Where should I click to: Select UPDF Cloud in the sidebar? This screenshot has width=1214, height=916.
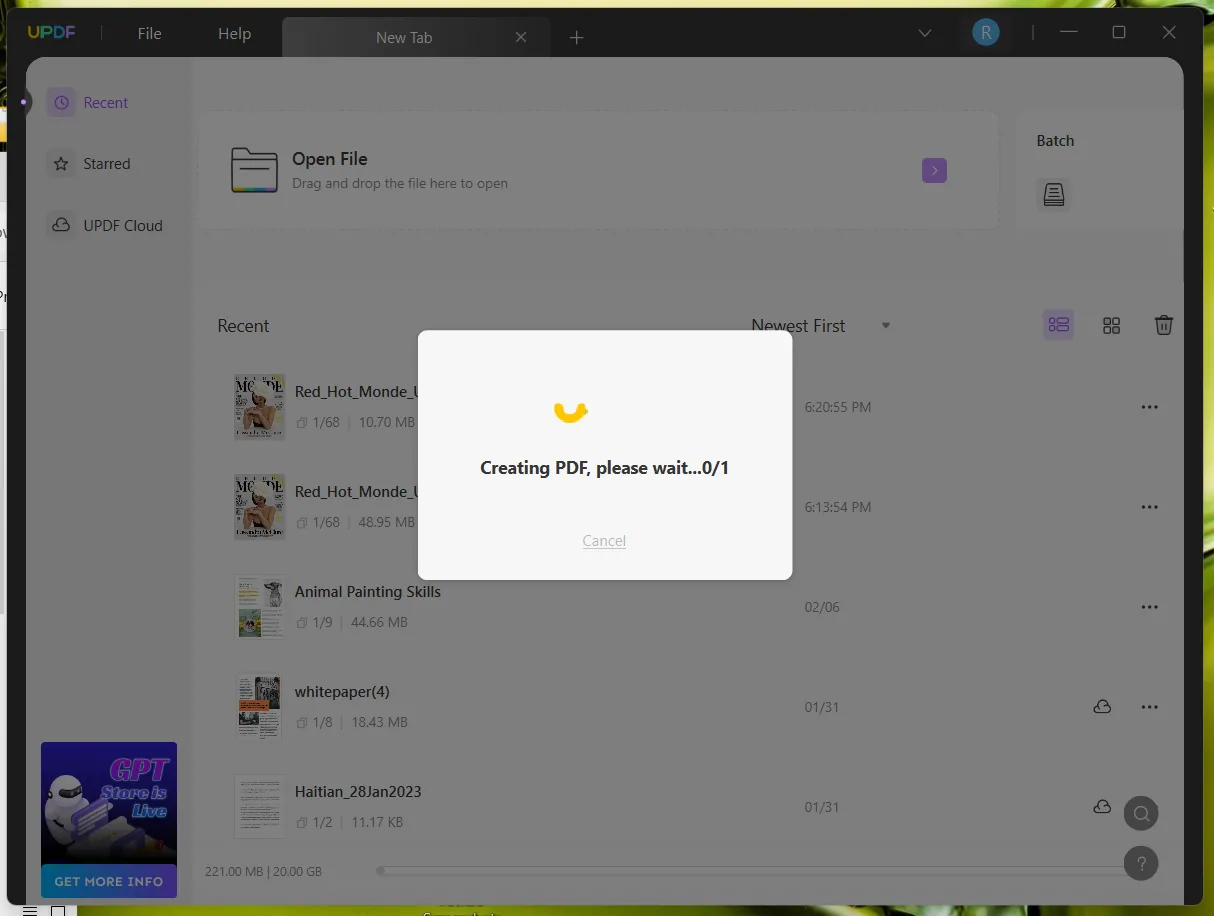click(123, 225)
